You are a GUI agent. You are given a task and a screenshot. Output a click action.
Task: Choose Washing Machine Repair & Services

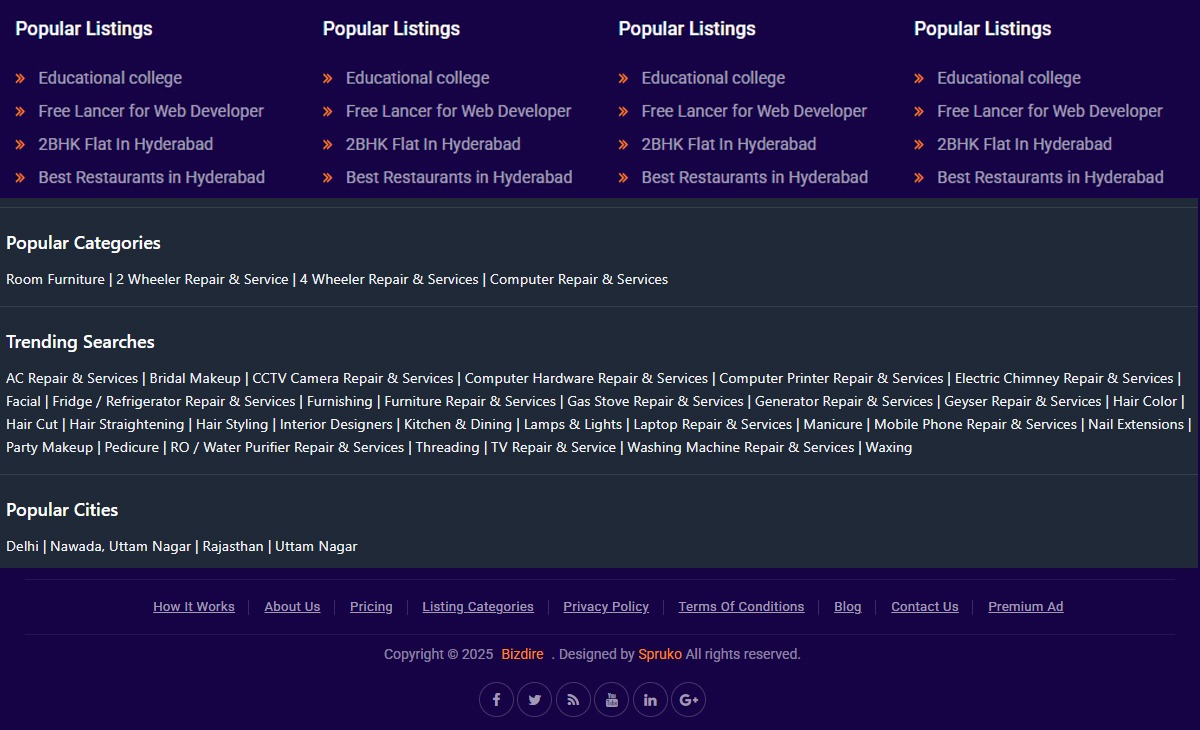click(740, 448)
